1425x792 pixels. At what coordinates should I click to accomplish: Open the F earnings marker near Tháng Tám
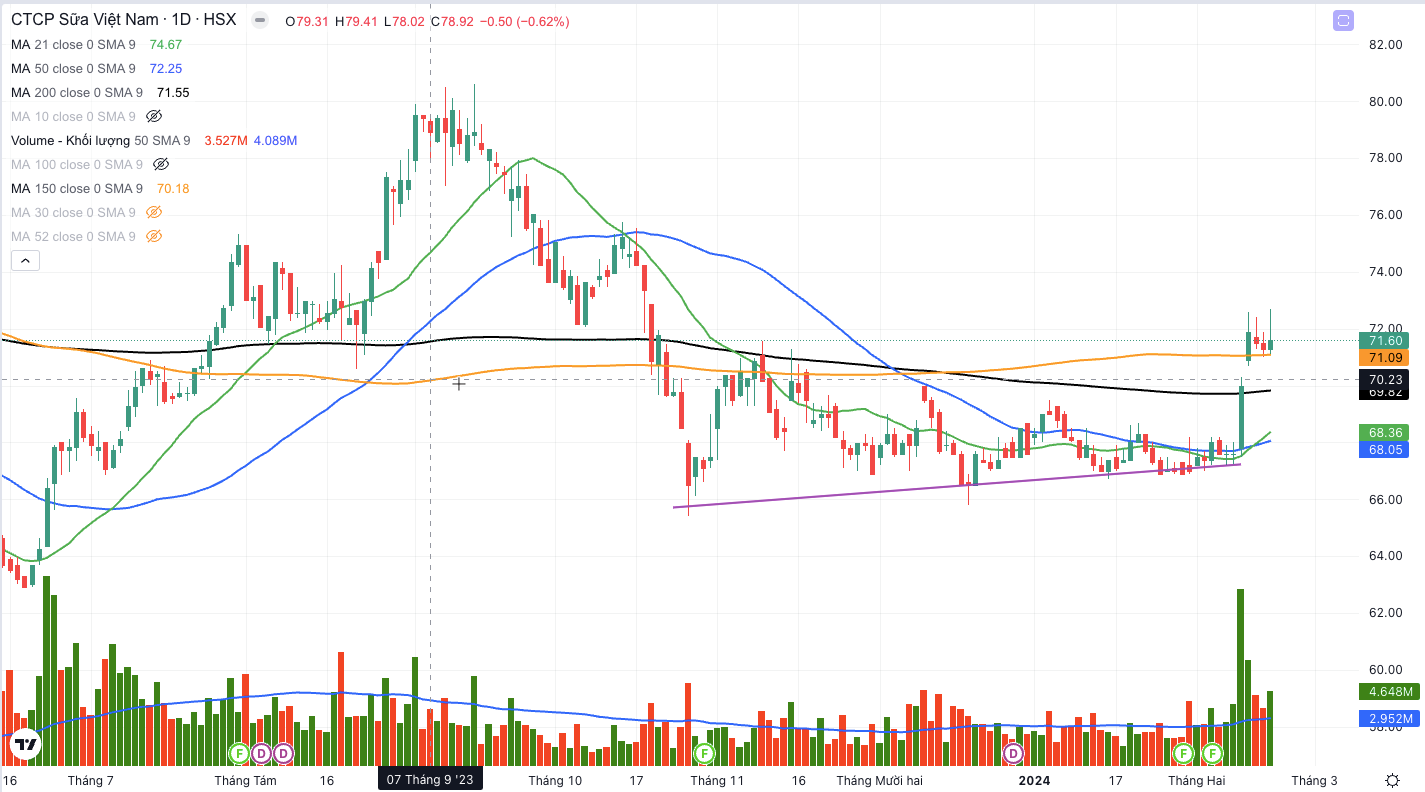(239, 752)
